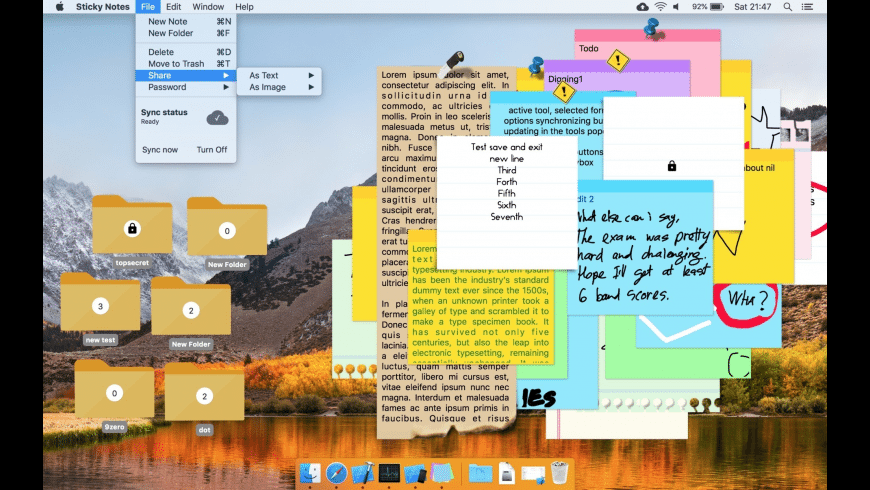Launch Safari from the Dock

click(x=336, y=473)
